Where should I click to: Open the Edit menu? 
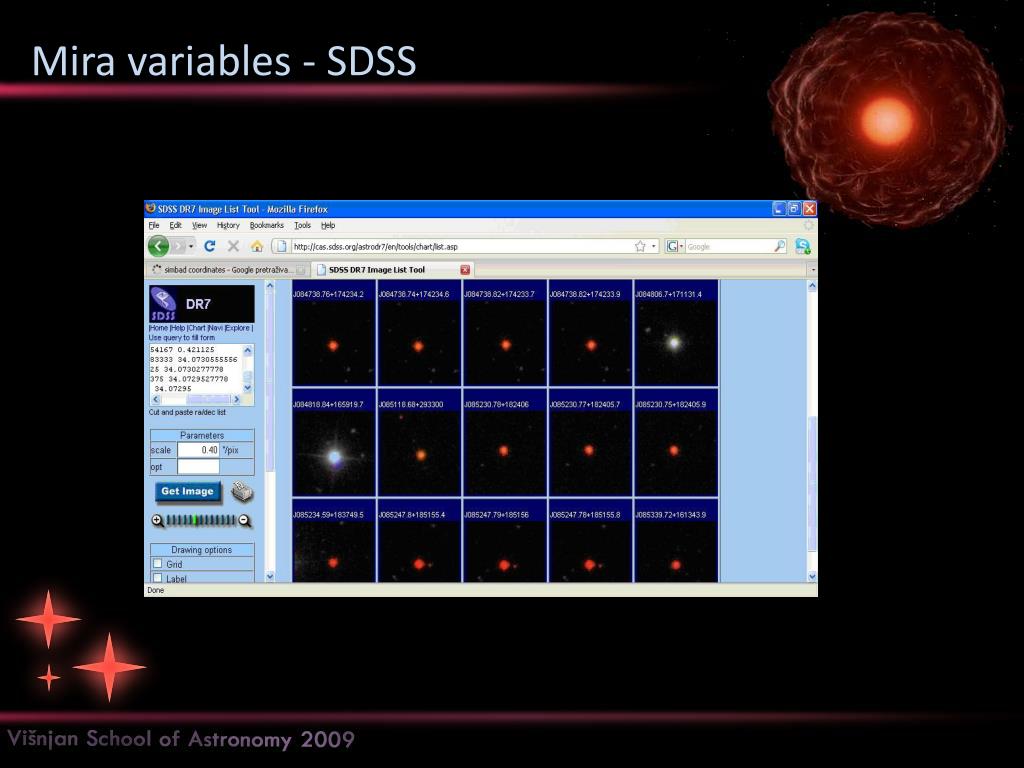pos(176,225)
